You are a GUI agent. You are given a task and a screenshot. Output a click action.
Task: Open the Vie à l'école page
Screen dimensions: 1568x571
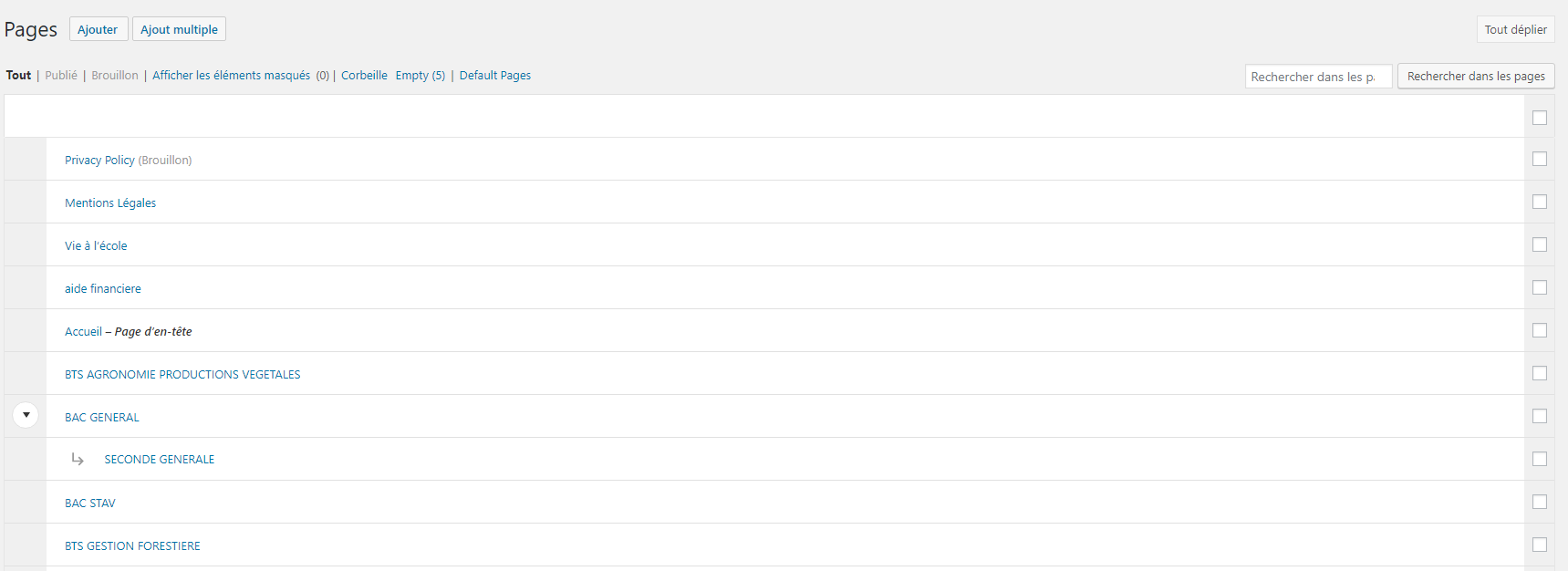(x=96, y=245)
